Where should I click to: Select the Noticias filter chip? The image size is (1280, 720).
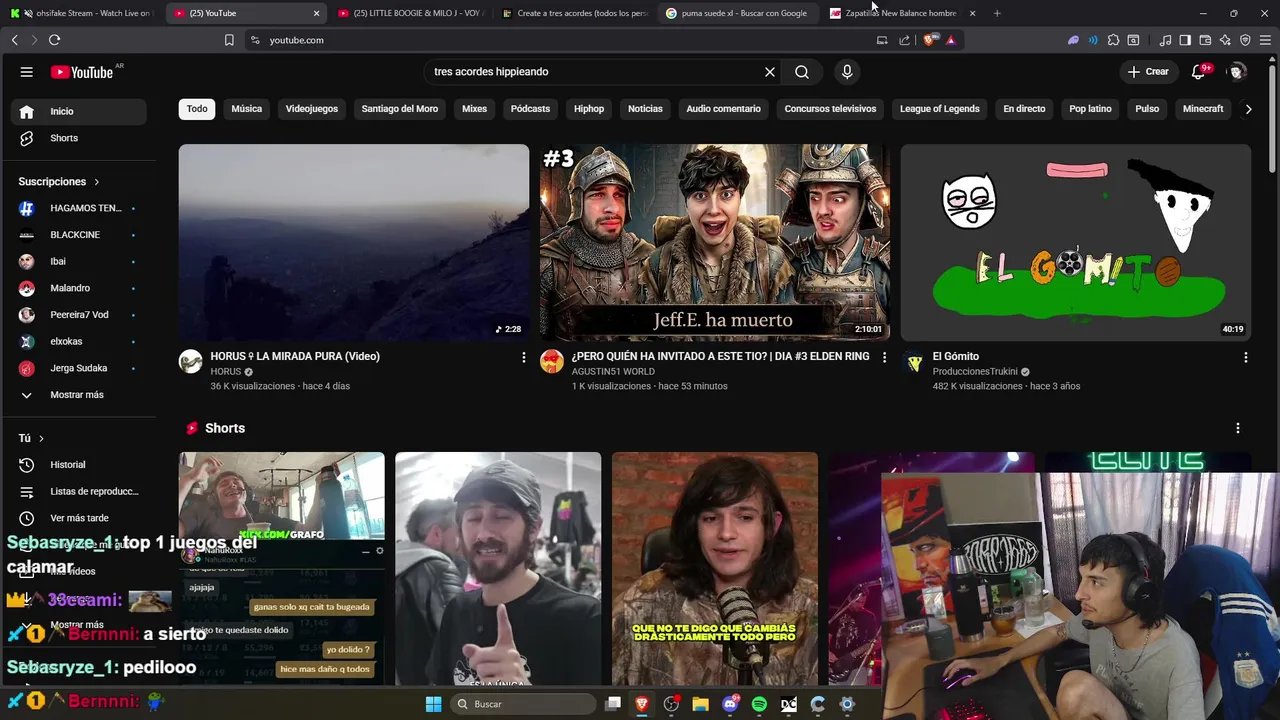point(645,109)
